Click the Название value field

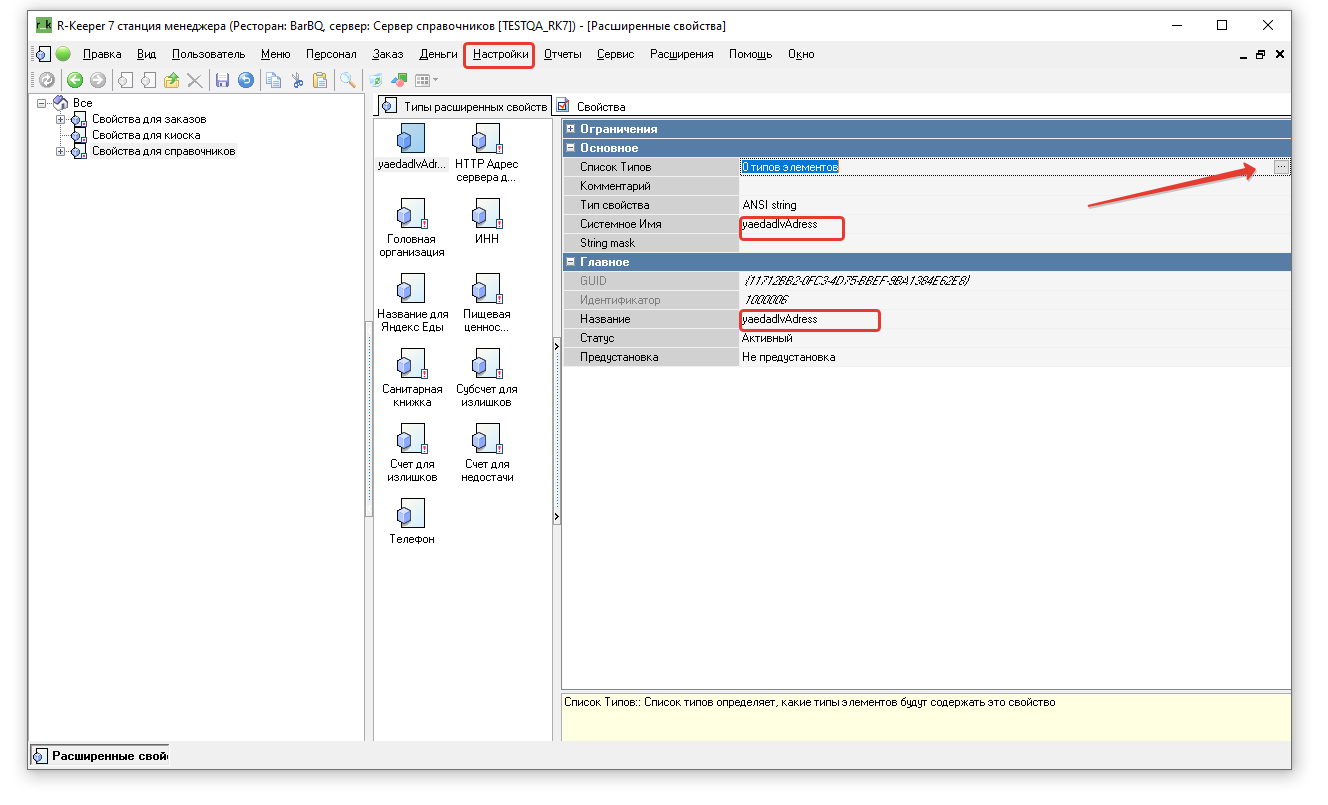[1015, 319]
